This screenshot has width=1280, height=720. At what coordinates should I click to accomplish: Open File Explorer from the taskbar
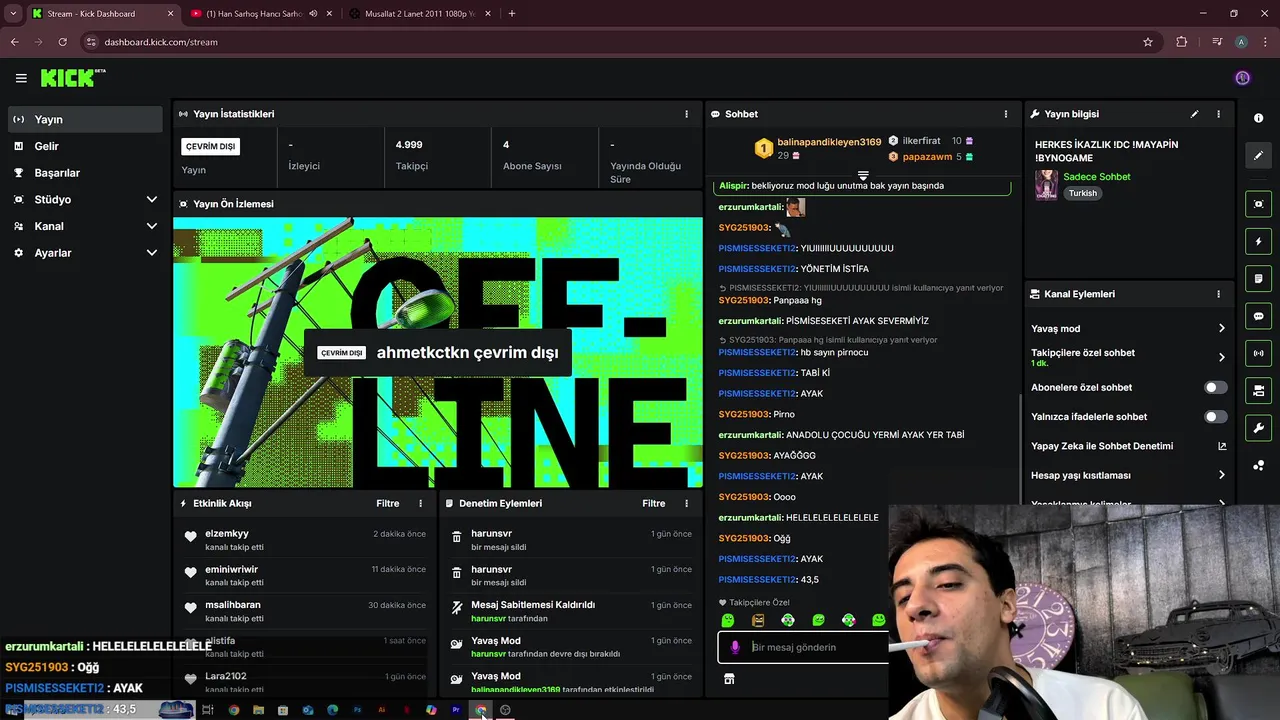[258, 710]
